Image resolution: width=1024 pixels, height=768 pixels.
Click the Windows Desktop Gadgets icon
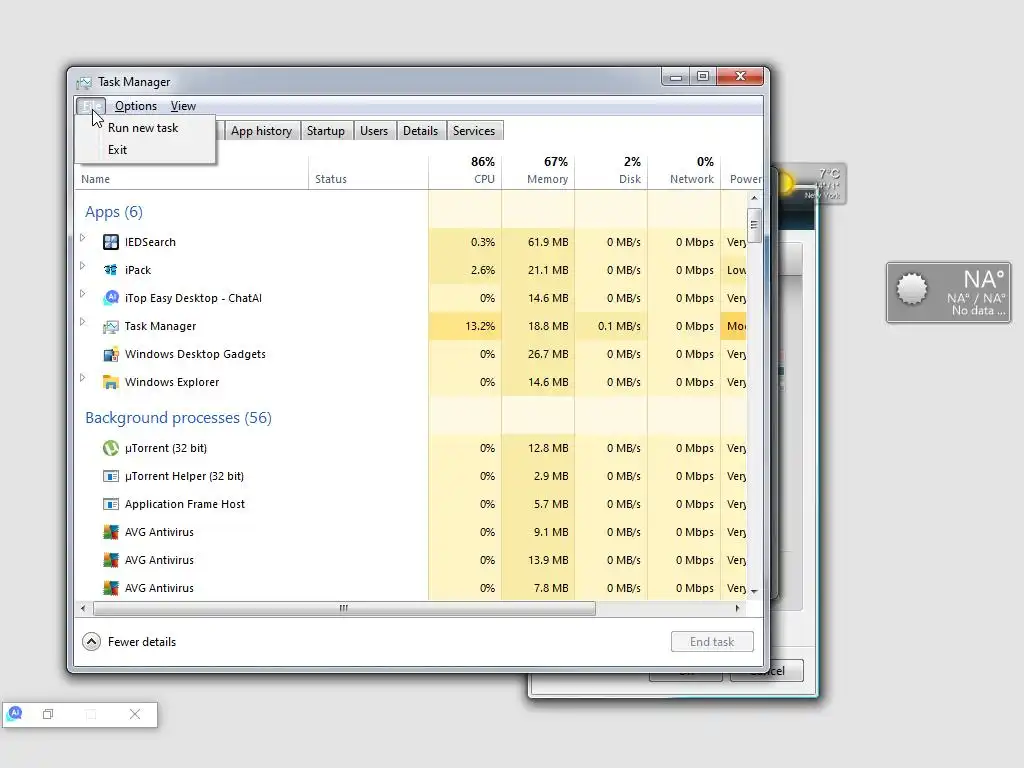click(111, 355)
